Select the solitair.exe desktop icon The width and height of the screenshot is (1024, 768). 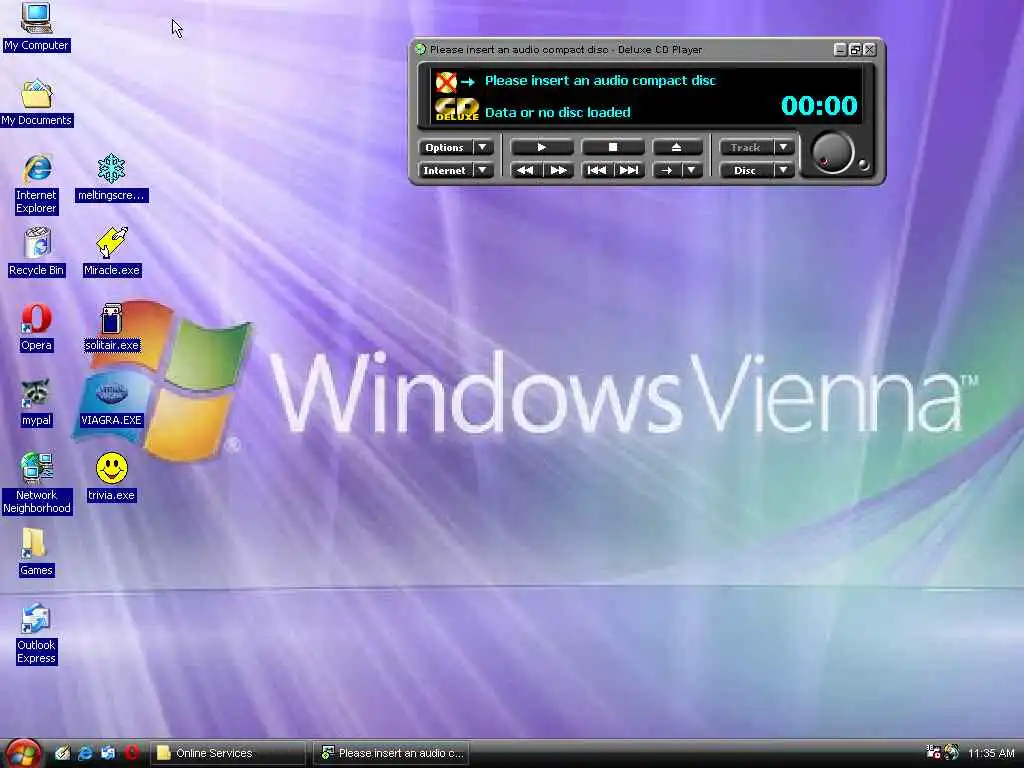(x=112, y=328)
